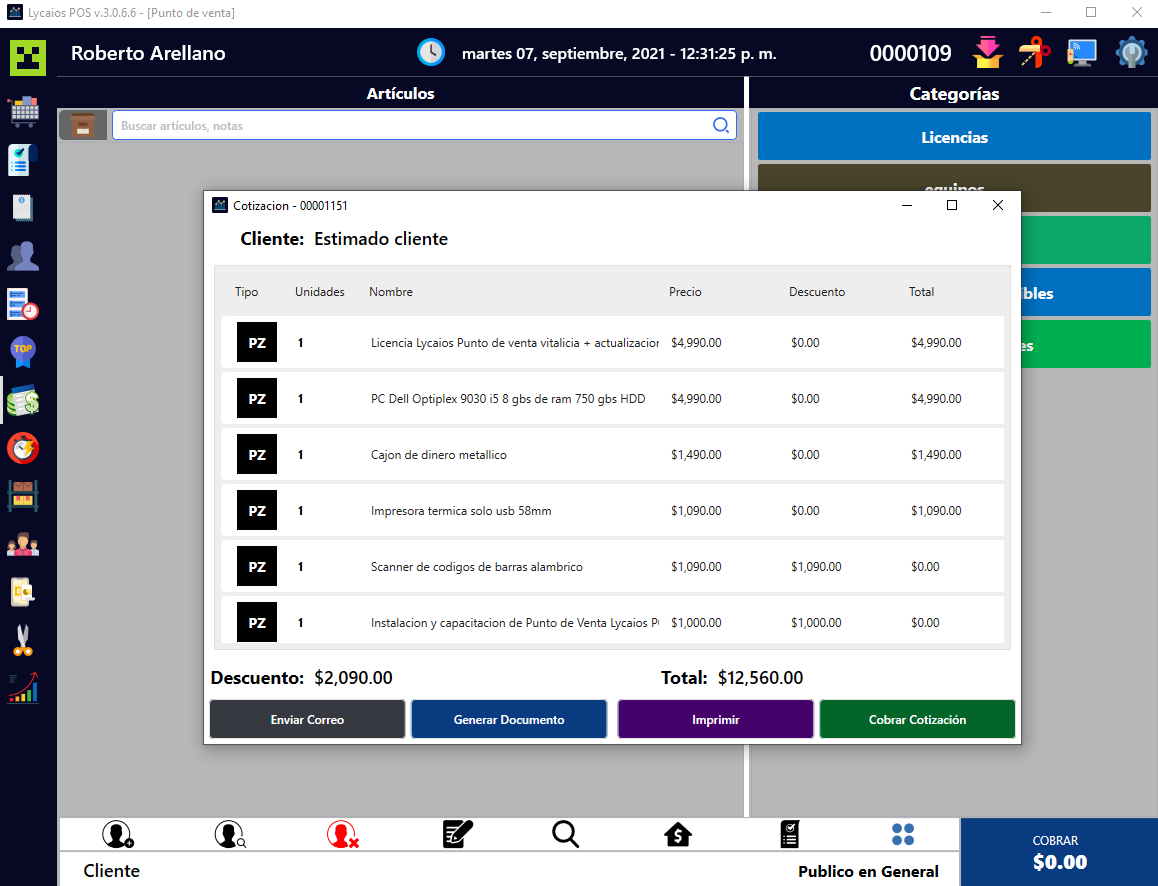Click the TOP badge icon in sidebar
Screen dimensions: 1158x886
24,351
